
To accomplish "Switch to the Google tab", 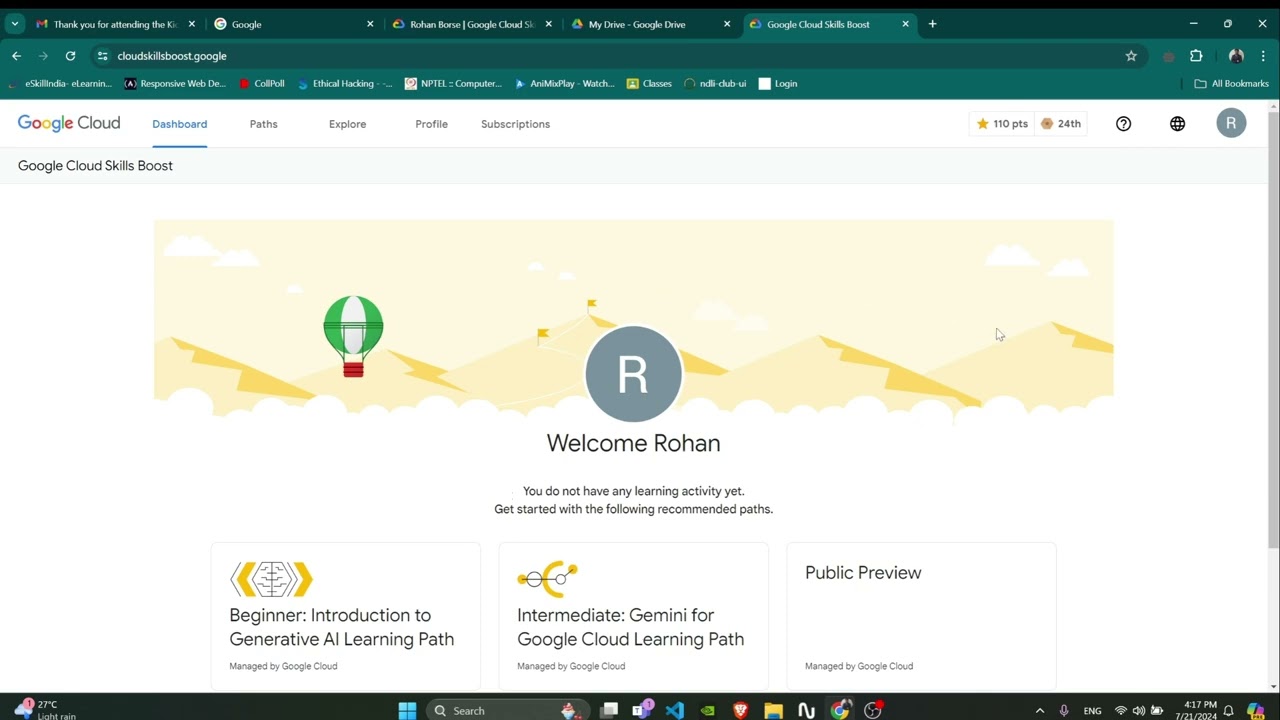I will (294, 24).
